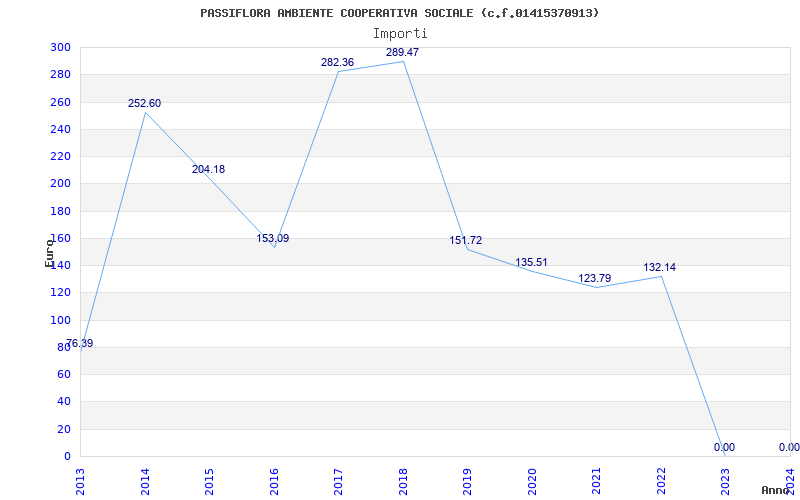Click the 140 y-axis tick label
This screenshot has width=800, height=500.
tap(60, 265)
